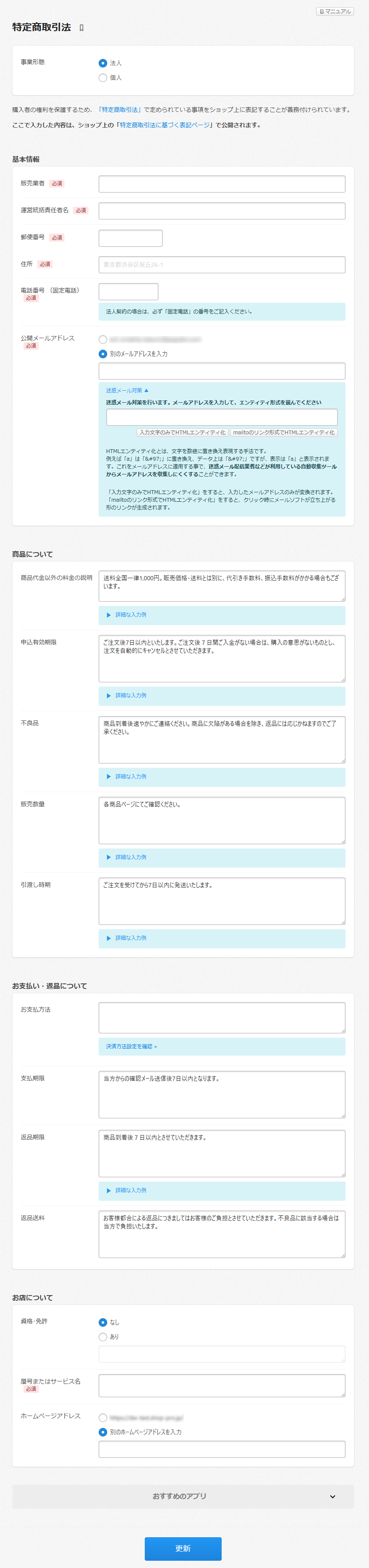
Task: Select the 個人 business type
Action: tap(103, 78)
